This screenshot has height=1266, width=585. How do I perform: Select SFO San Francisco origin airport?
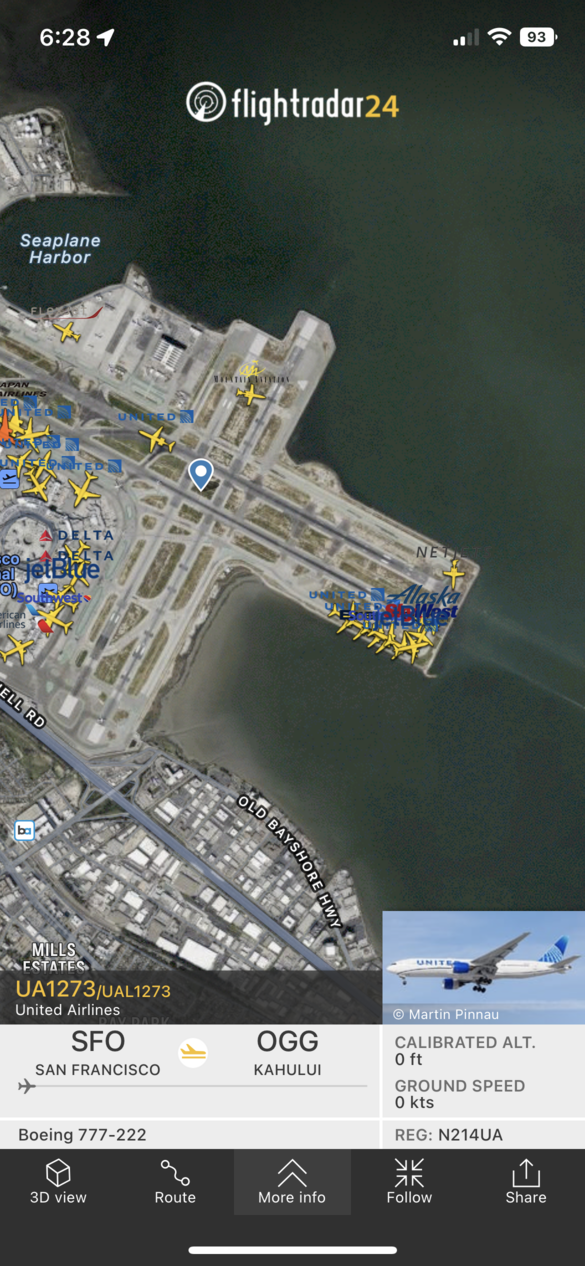[x=98, y=1053]
